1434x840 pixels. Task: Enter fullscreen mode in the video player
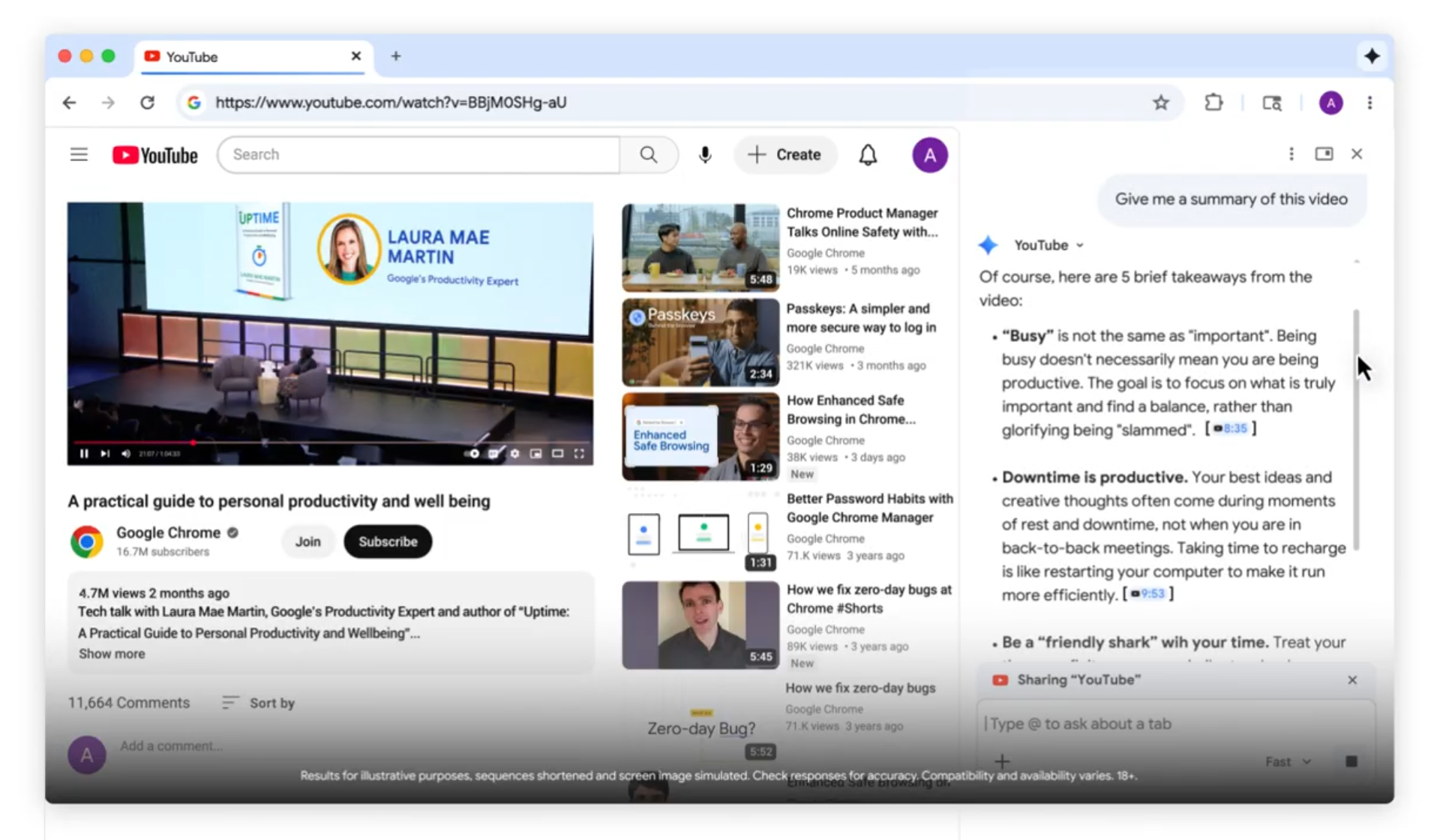click(578, 454)
